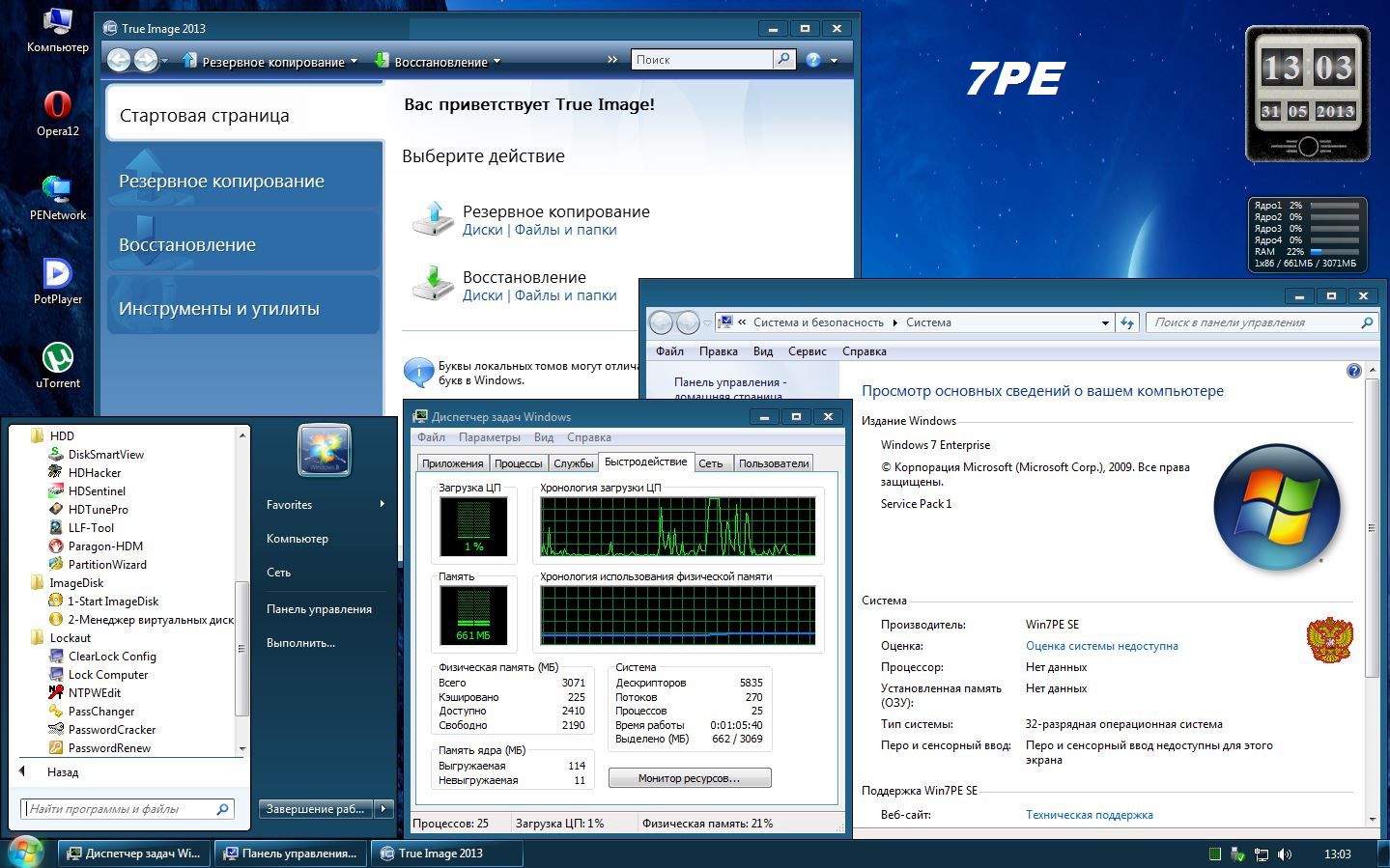Switch to the Пользователи tab
The height and width of the screenshot is (868, 1390).
click(774, 463)
